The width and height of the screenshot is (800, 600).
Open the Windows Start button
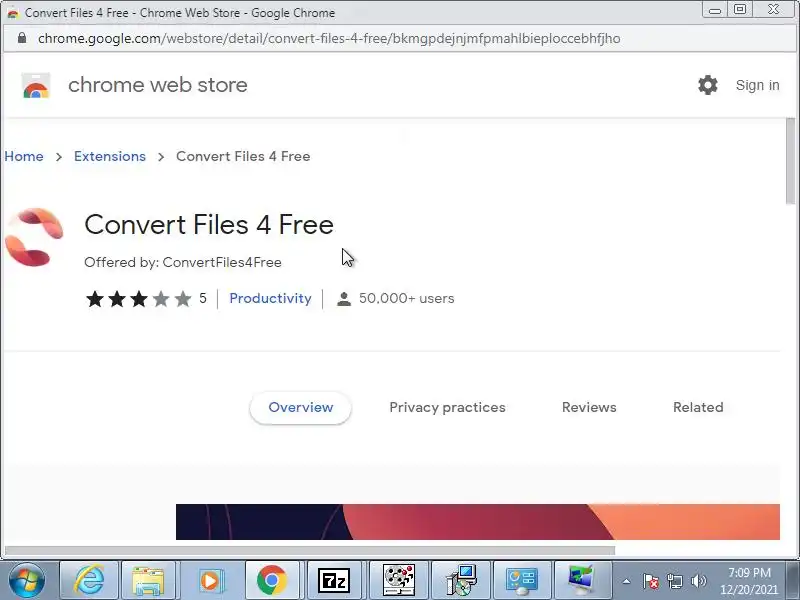[26, 580]
